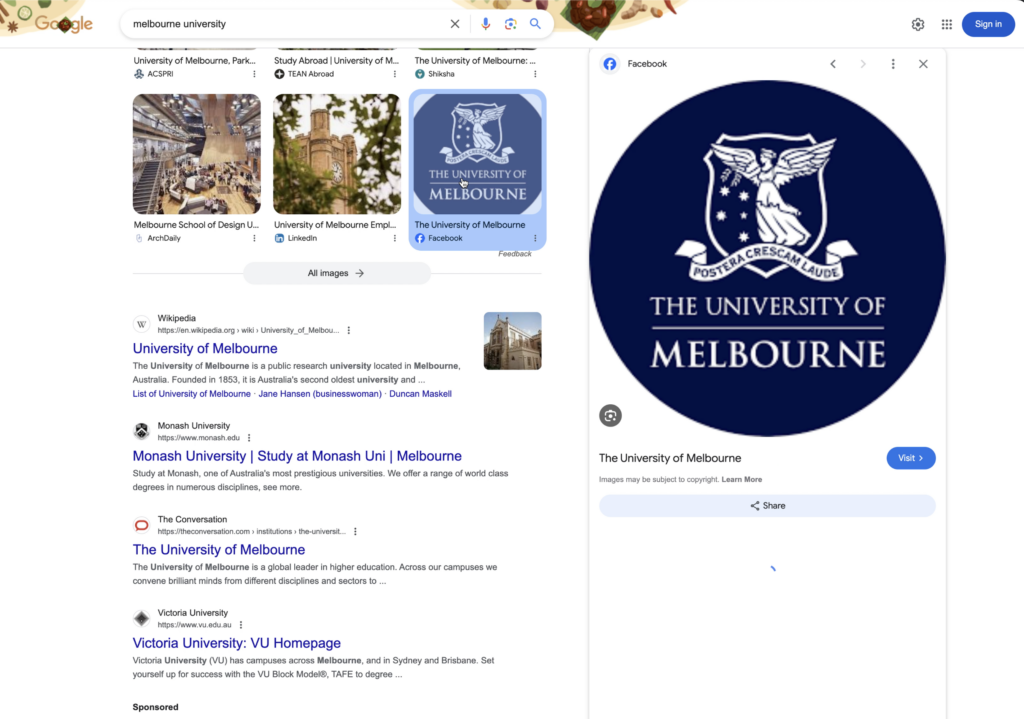Go to previous image in preview panel
Viewport: 1024px width, 719px height.
[833, 64]
